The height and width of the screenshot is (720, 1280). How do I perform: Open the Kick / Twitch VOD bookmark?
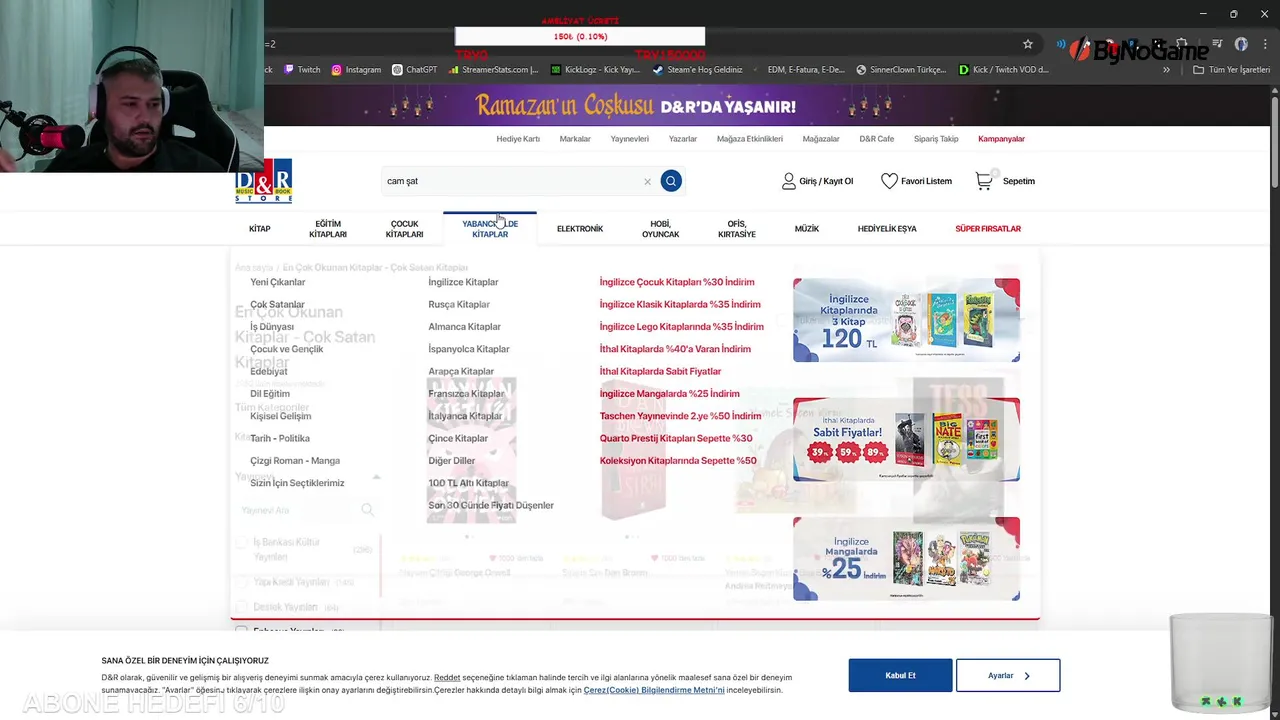point(1003,70)
